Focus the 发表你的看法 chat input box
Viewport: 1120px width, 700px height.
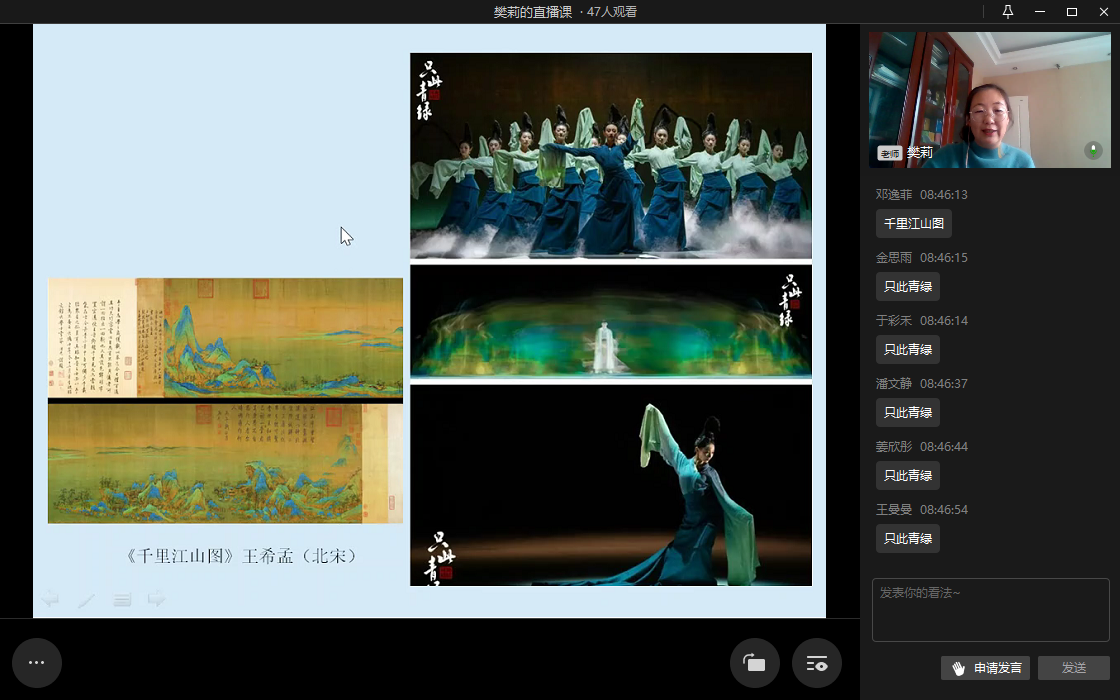(x=991, y=610)
